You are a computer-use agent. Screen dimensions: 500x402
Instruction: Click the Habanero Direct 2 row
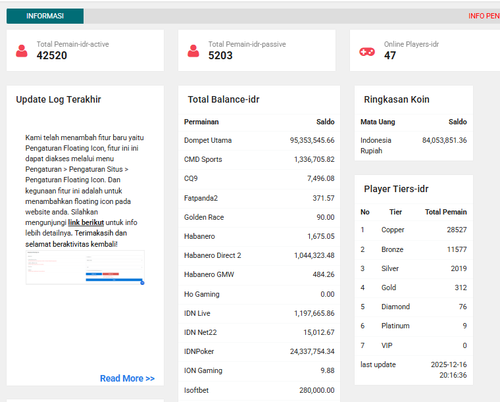click(259, 255)
